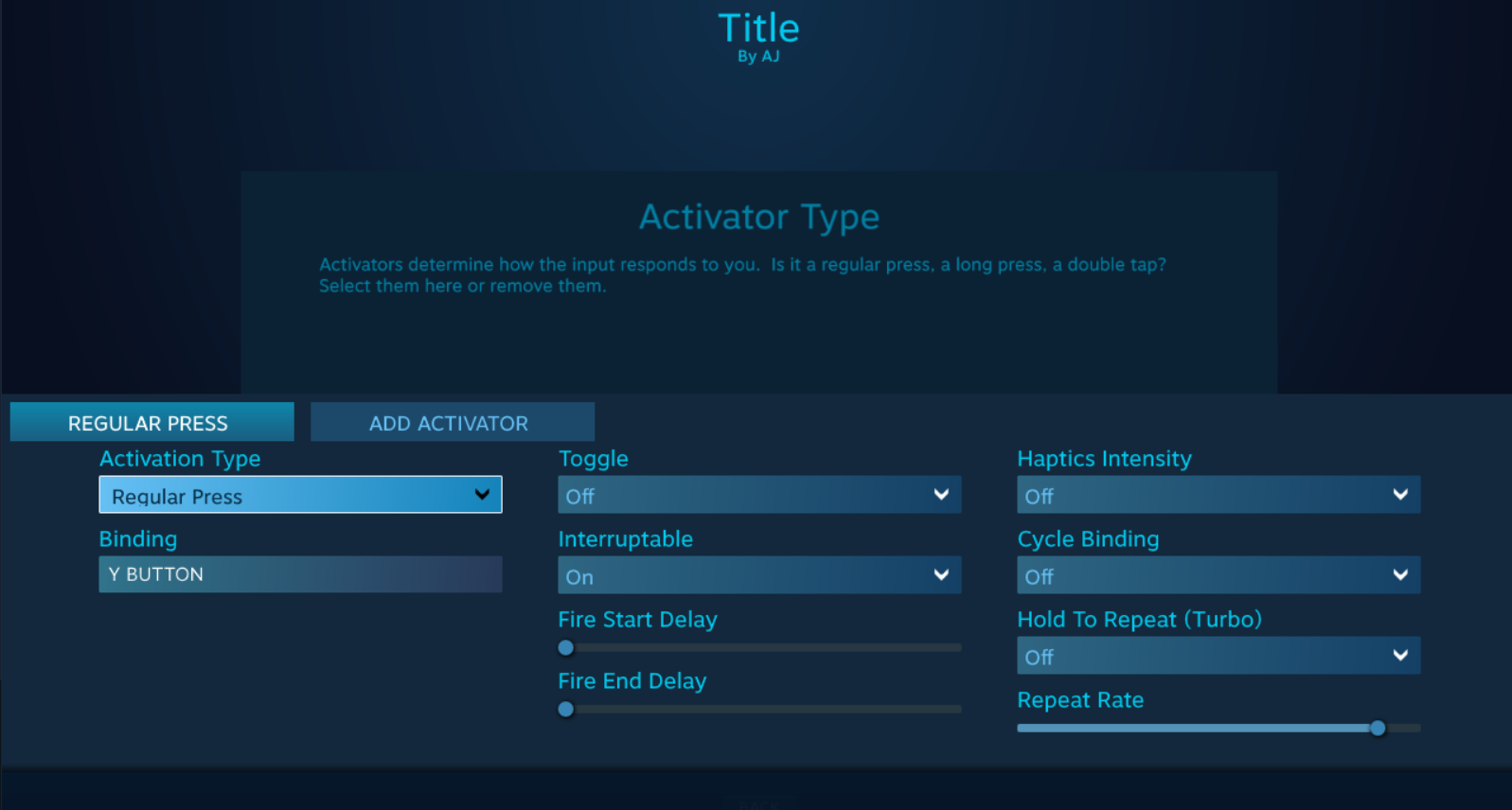Image resolution: width=1512 pixels, height=810 pixels.
Task: Open the Hold To Repeat (Turbo) dropdown
Action: click(x=1218, y=656)
